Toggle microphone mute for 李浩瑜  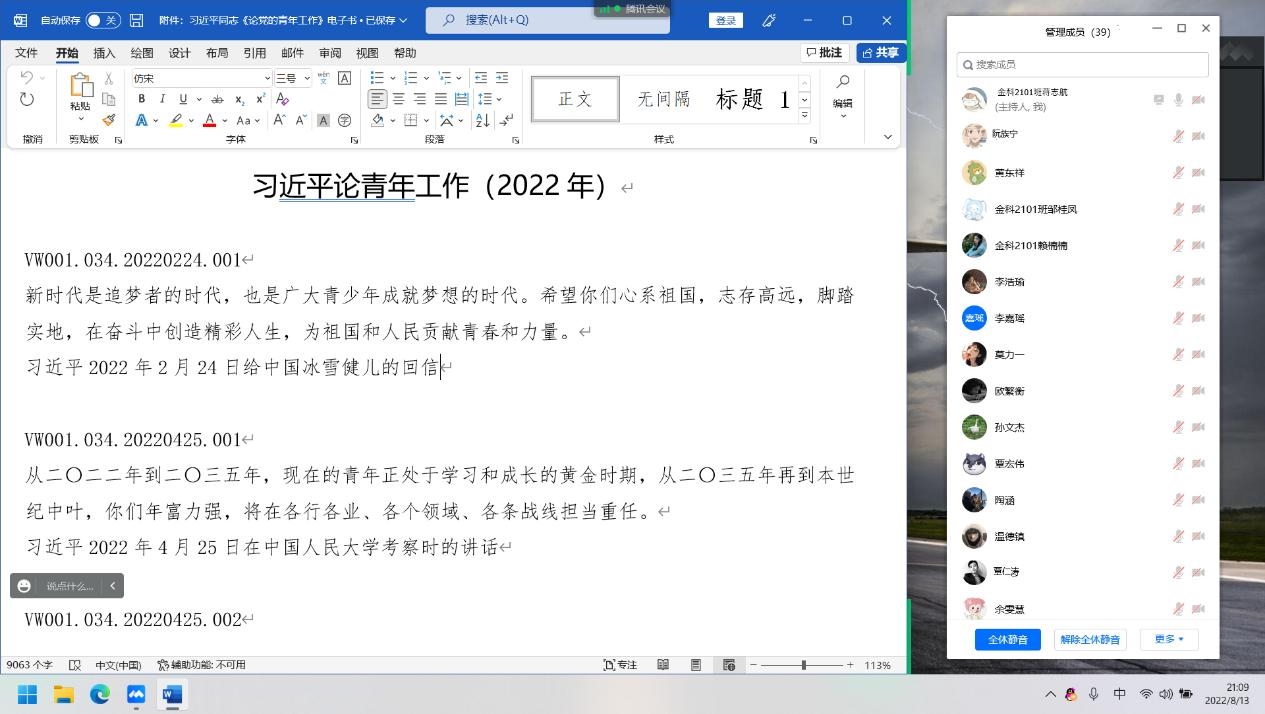(x=1178, y=282)
